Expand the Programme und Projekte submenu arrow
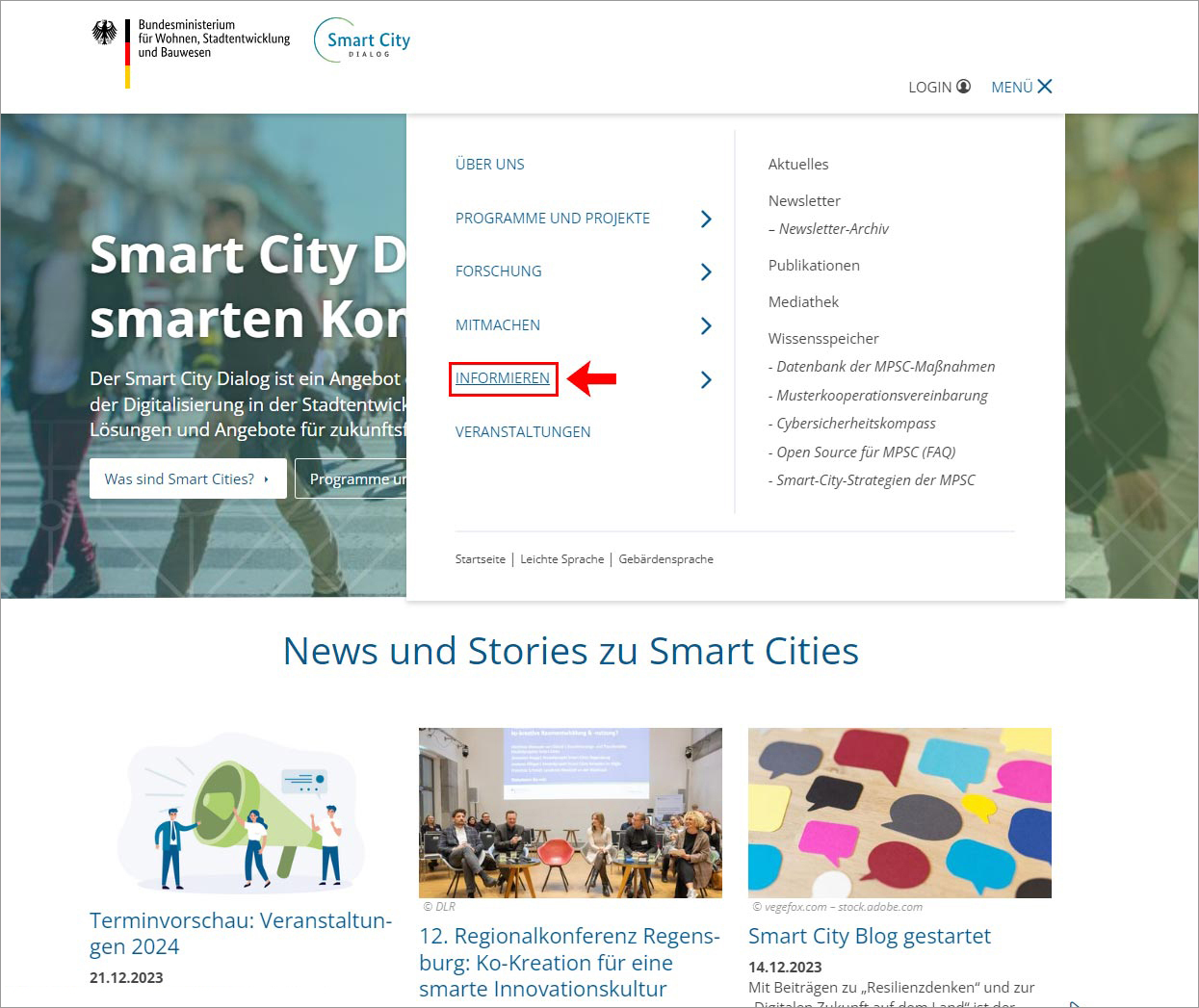This screenshot has width=1199, height=1008. pyautogui.click(x=706, y=219)
